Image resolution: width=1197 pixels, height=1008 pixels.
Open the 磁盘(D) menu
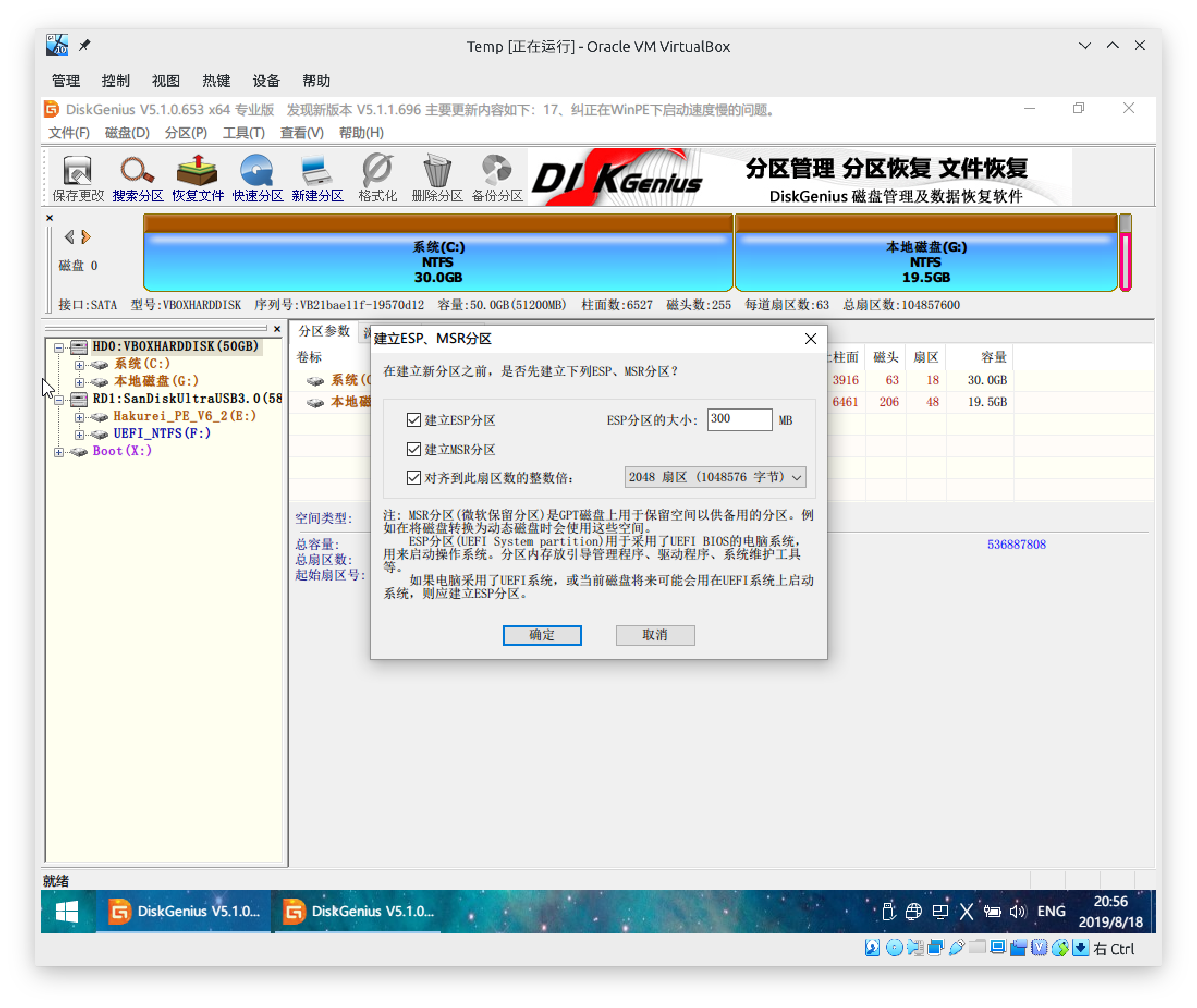click(x=127, y=132)
